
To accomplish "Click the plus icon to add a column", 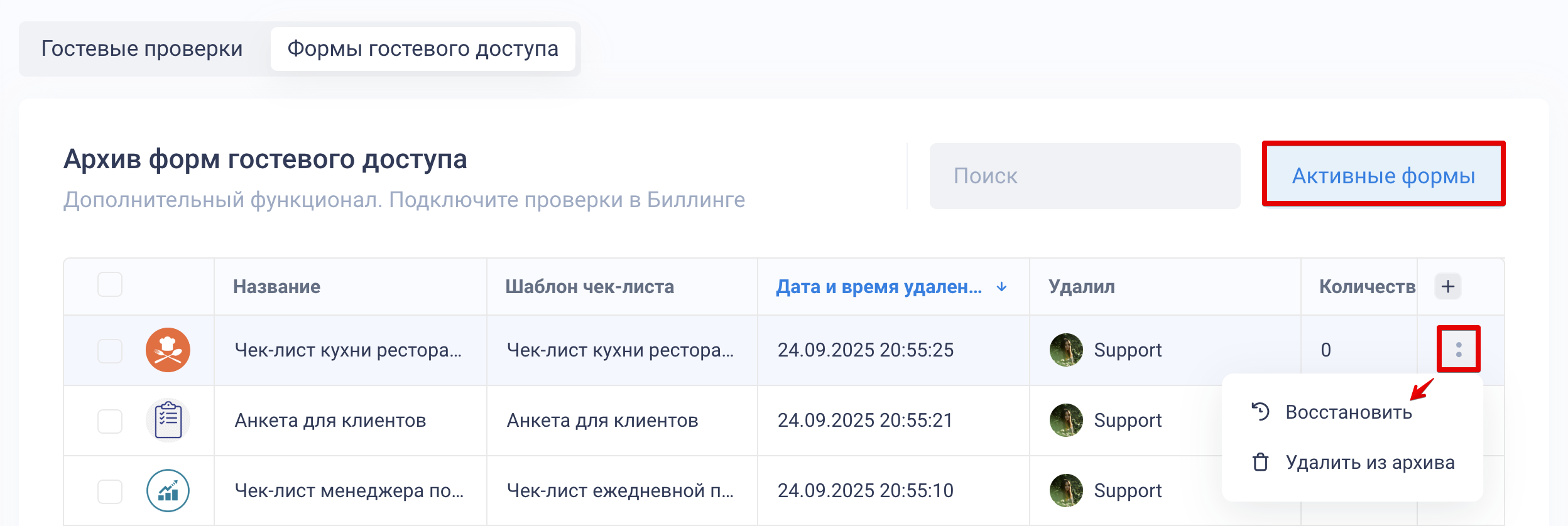I will 1448,287.
